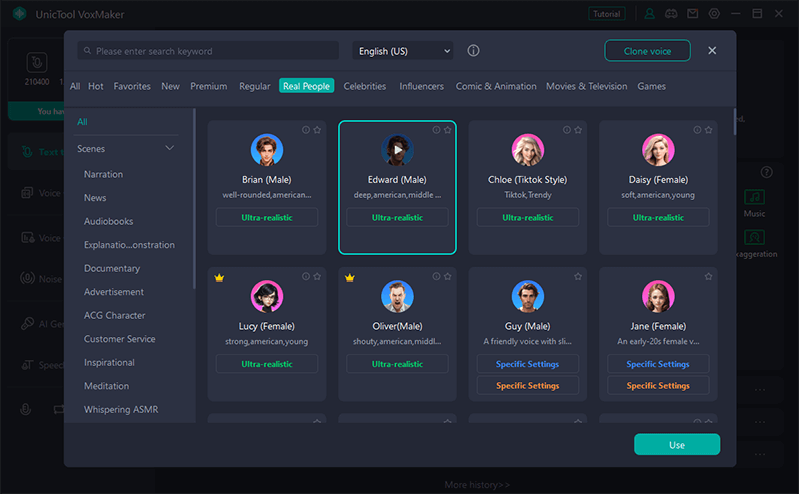Collapse the Scenes section chevron
The height and width of the screenshot is (494, 799).
pos(170,148)
